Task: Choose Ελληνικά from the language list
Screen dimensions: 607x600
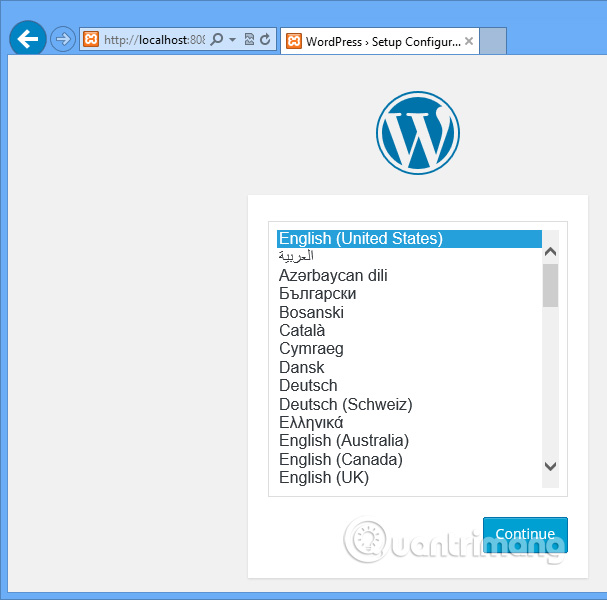Action: click(x=409, y=422)
